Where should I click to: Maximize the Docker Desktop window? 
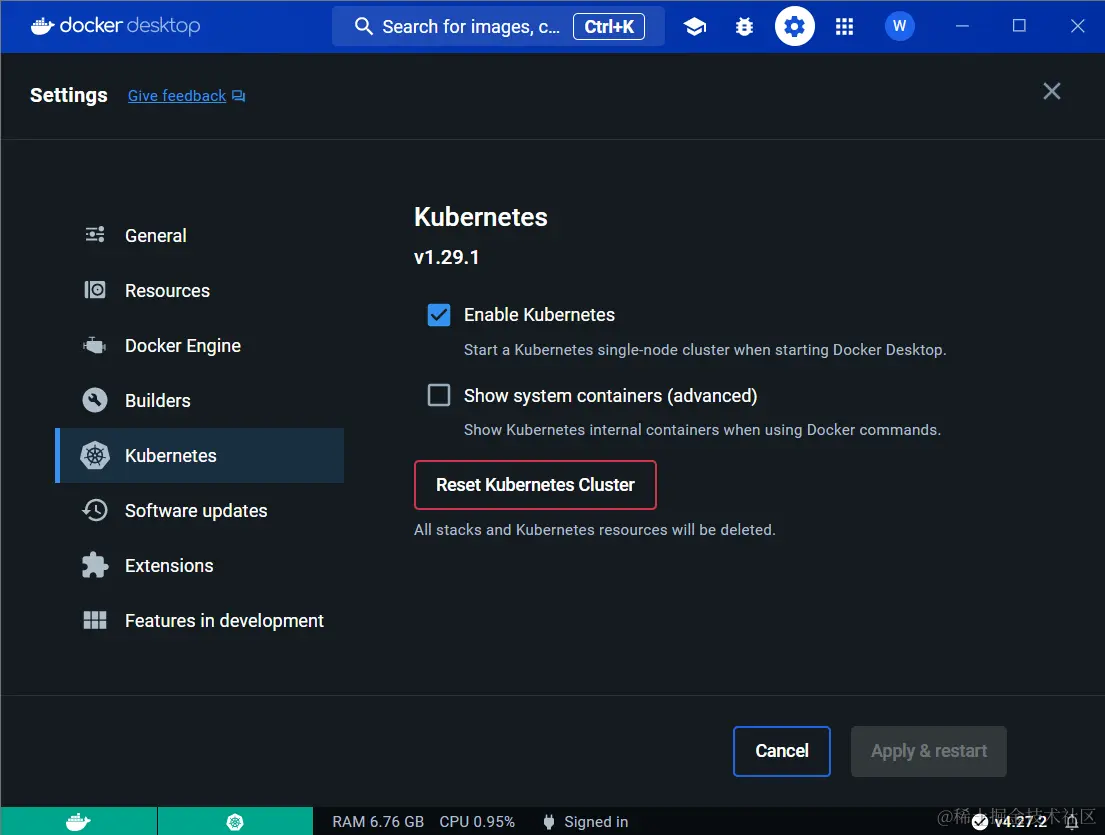pos(1019,26)
